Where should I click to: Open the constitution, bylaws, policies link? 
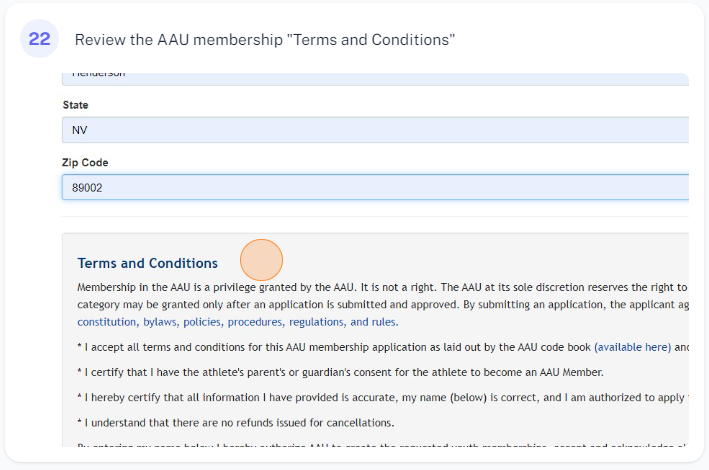tap(237, 322)
